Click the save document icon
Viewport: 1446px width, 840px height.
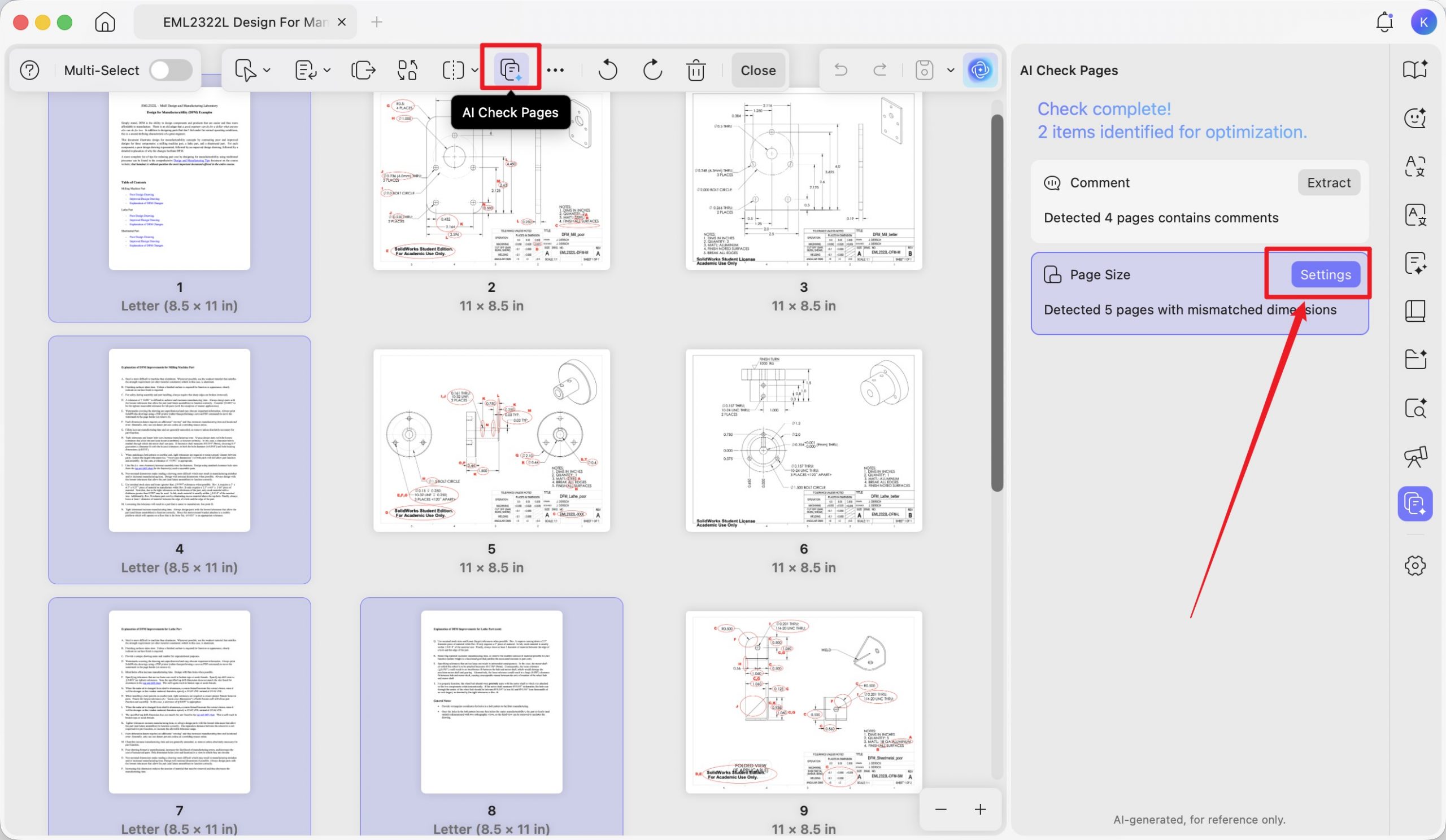(925, 70)
